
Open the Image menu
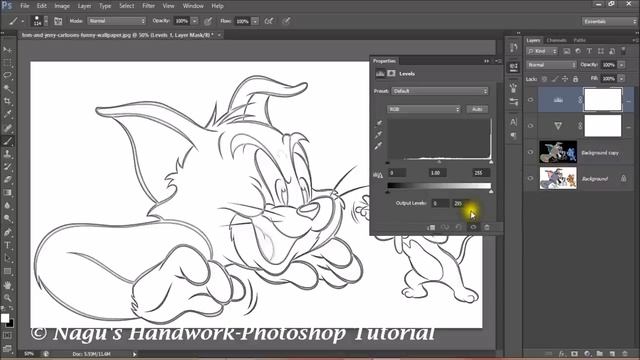click(62, 6)
